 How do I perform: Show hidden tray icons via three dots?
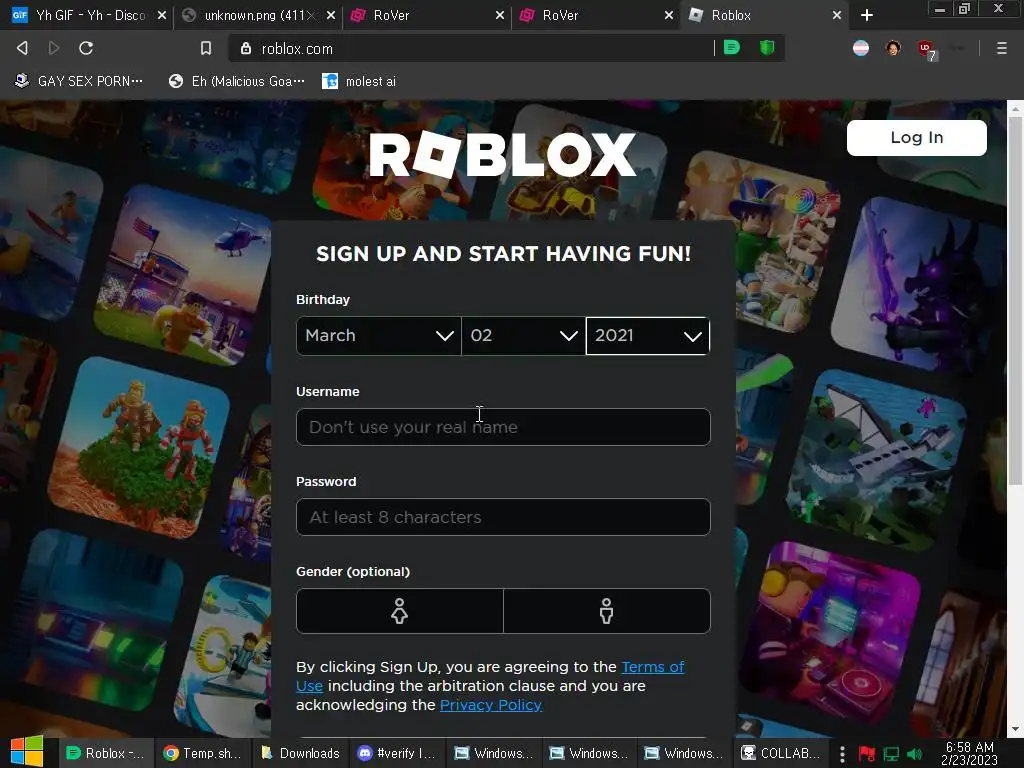[842, 754]
